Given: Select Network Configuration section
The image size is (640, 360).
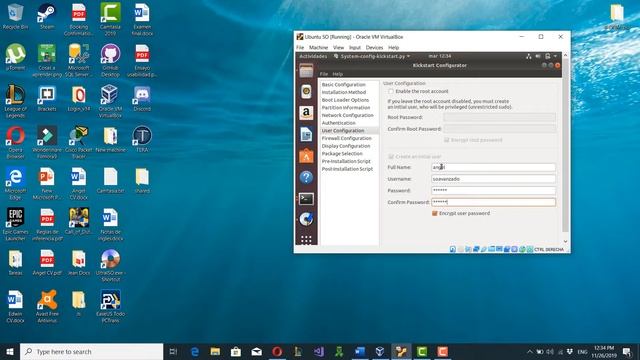Looking at the screenshot, I should point(349,116).
